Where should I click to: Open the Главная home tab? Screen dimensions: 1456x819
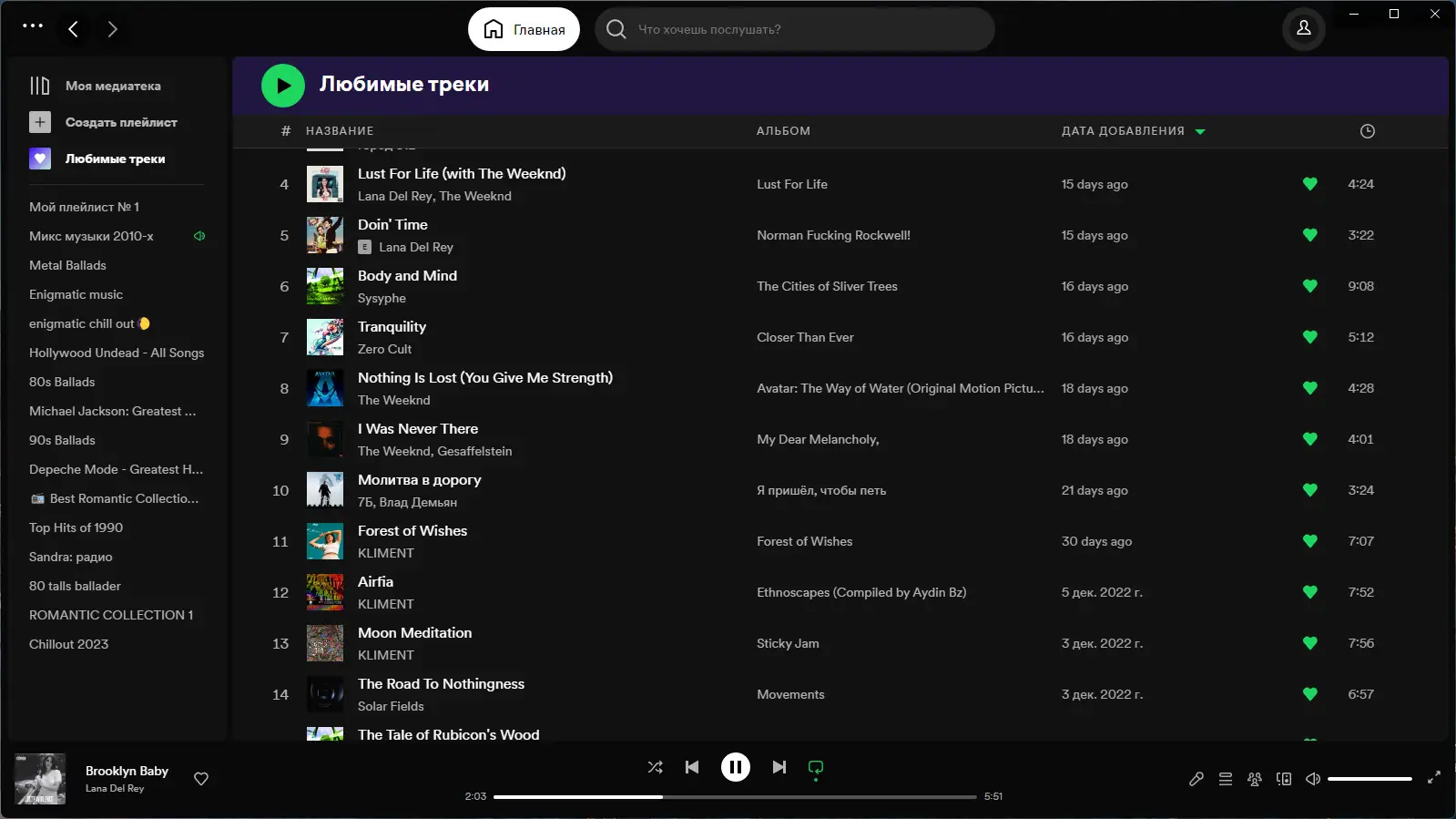coord(524,29)
